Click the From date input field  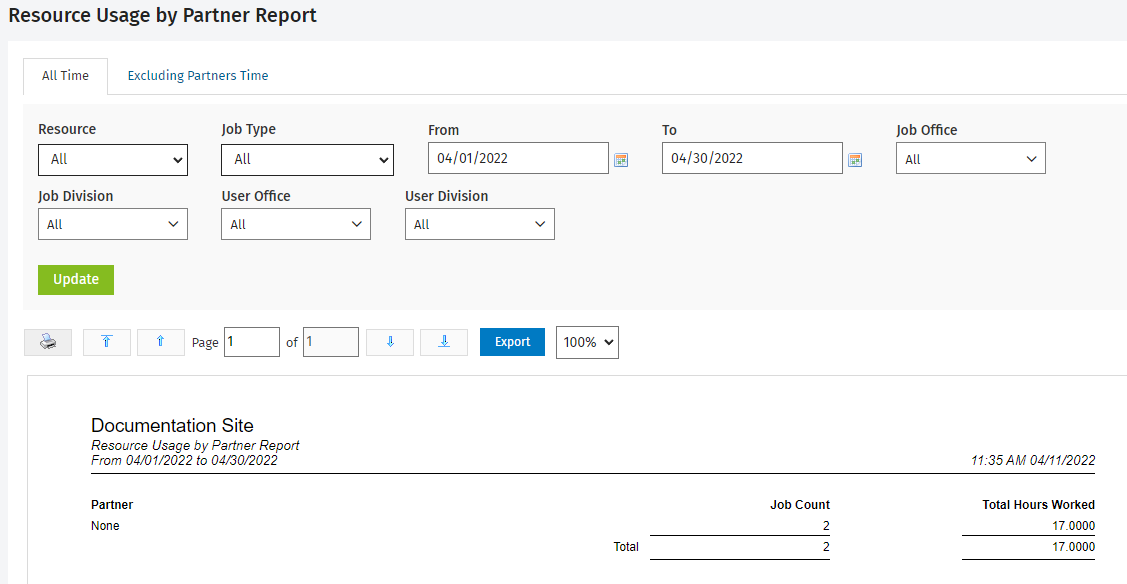click(x=517, y=159)
